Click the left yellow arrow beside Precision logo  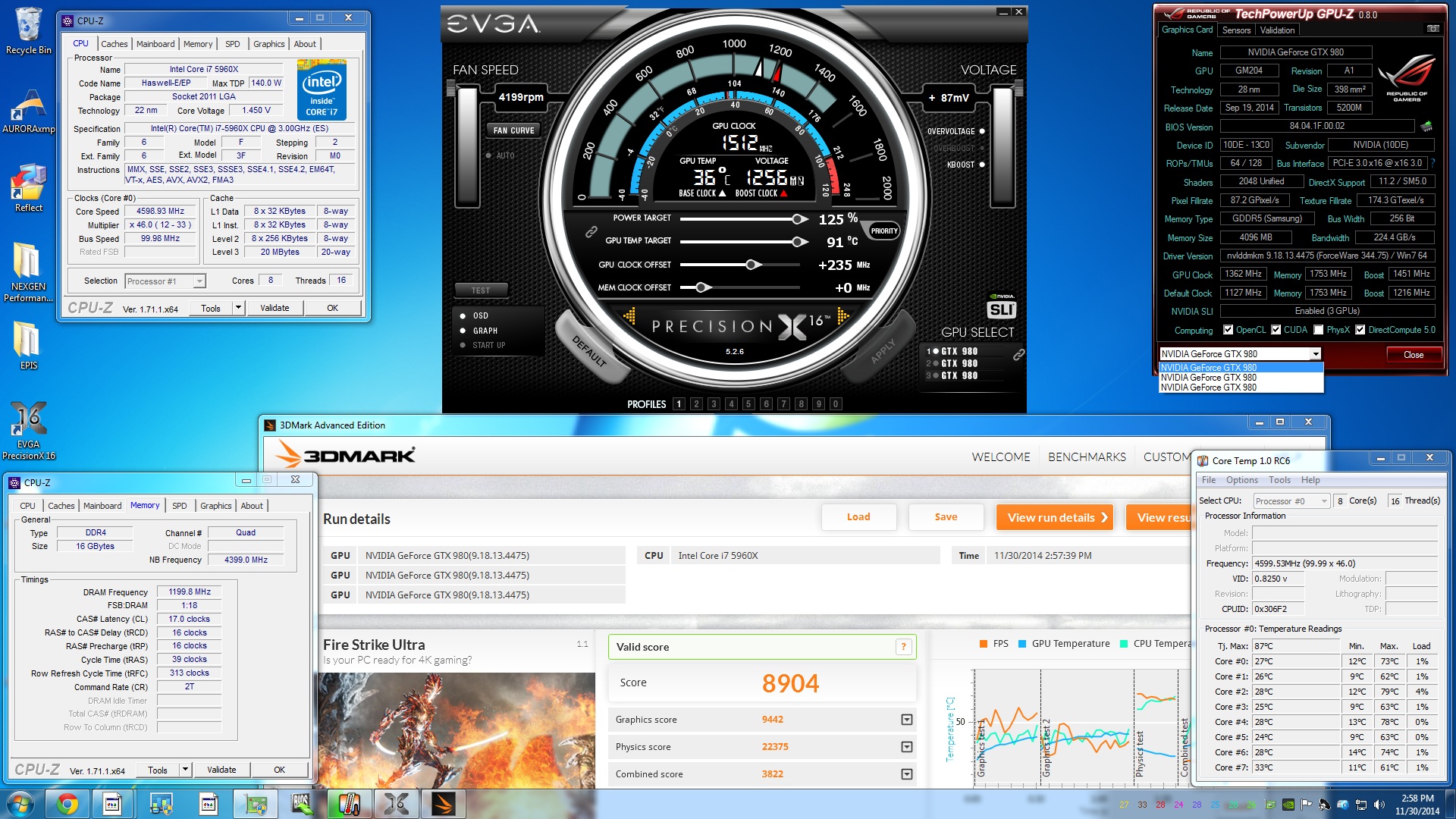tap(629, 315)
